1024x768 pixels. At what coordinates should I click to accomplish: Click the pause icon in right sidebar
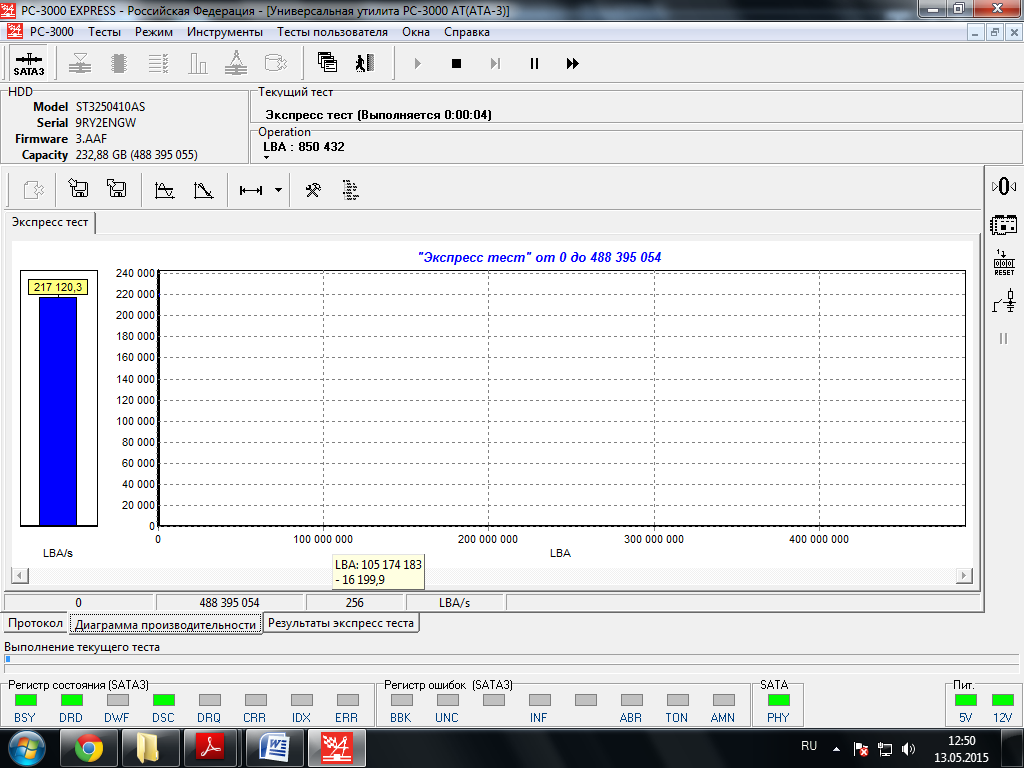click(1004, 338)
